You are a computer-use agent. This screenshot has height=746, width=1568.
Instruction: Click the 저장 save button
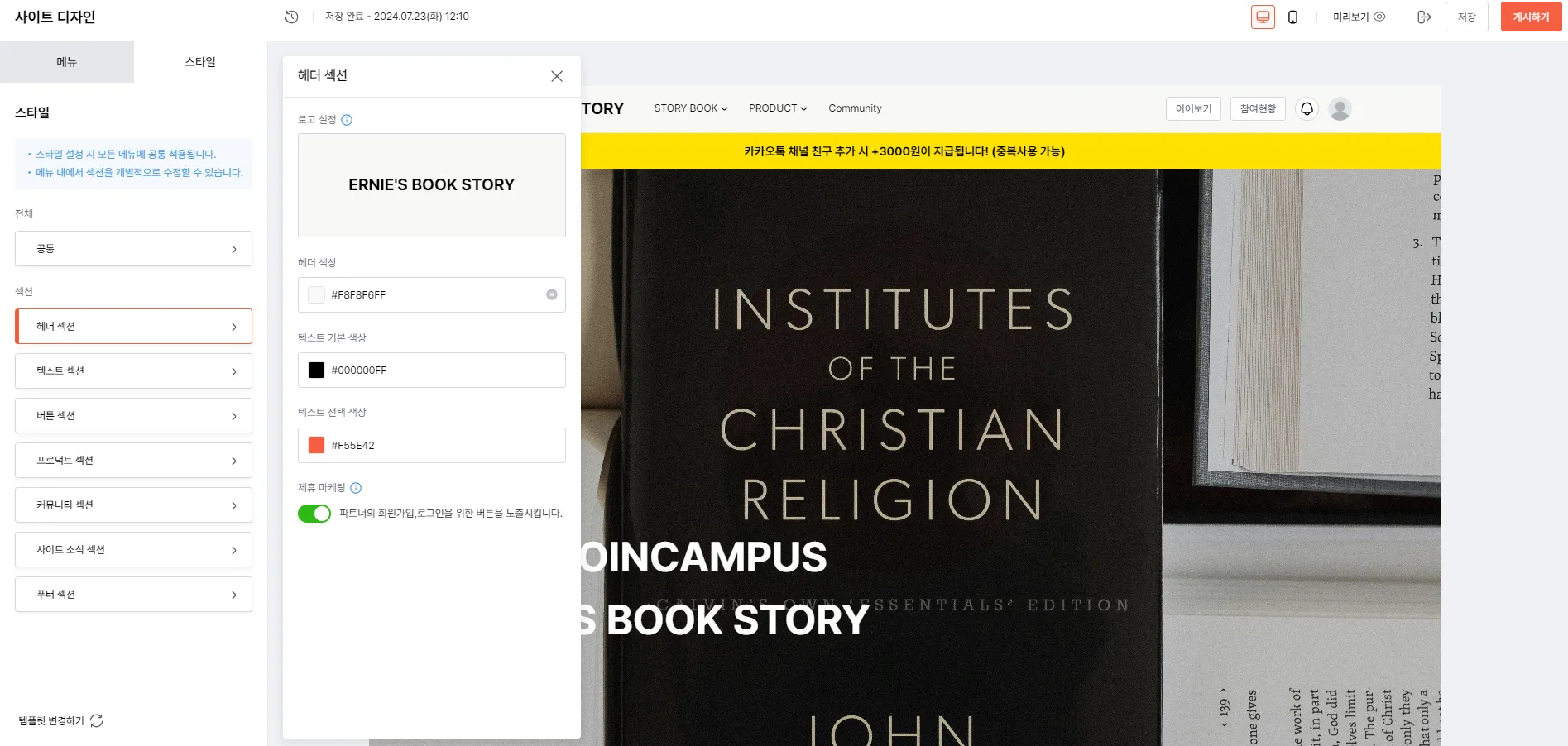tap(1467, 17)
